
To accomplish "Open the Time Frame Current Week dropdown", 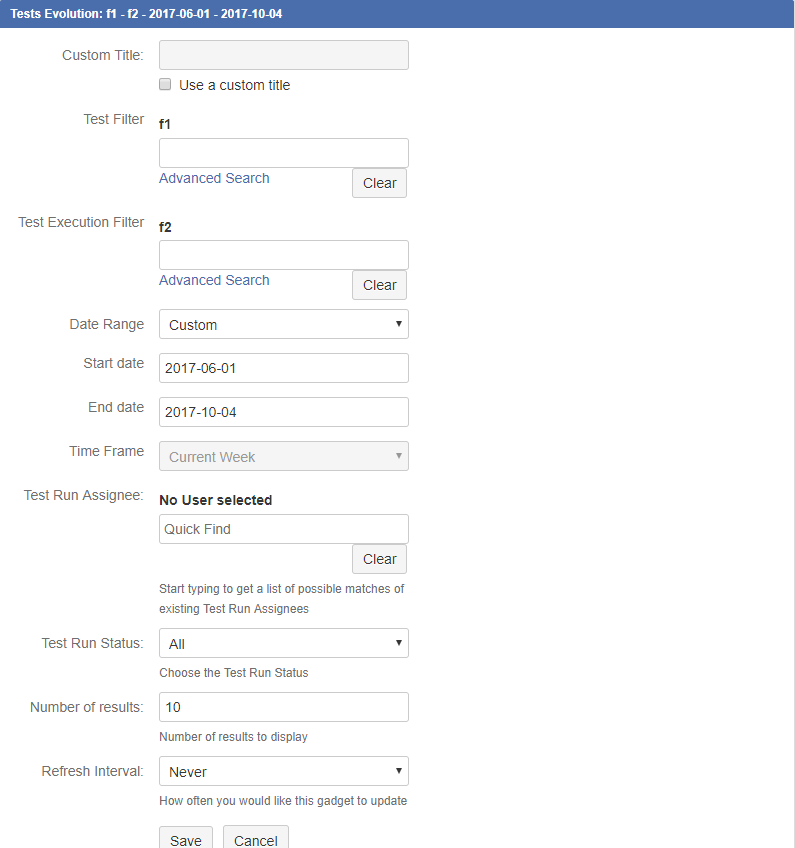I will (x=283, y=456).
